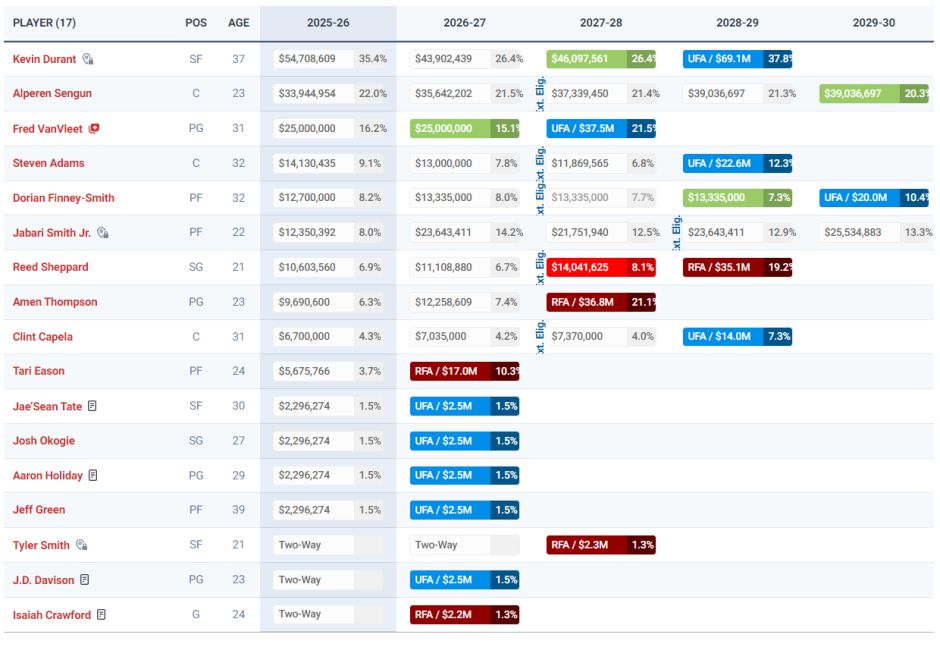Screen dimensions: 940x647
Task: Click the lock icon beside Kevin Durant
Action: [x=88, y=59]
